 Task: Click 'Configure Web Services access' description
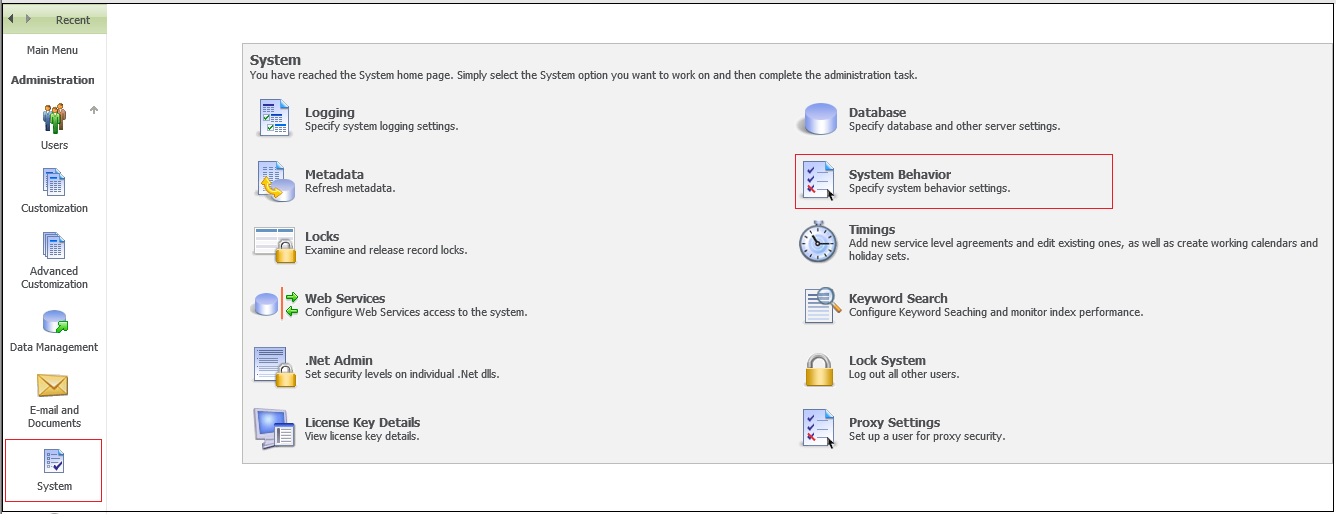coord(416,312)
